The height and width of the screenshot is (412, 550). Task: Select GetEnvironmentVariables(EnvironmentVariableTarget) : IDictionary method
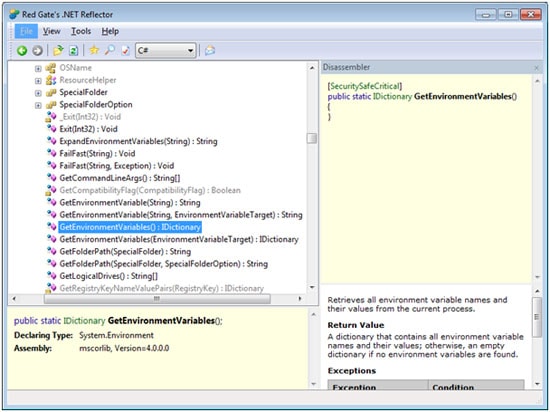coord(179,239)
